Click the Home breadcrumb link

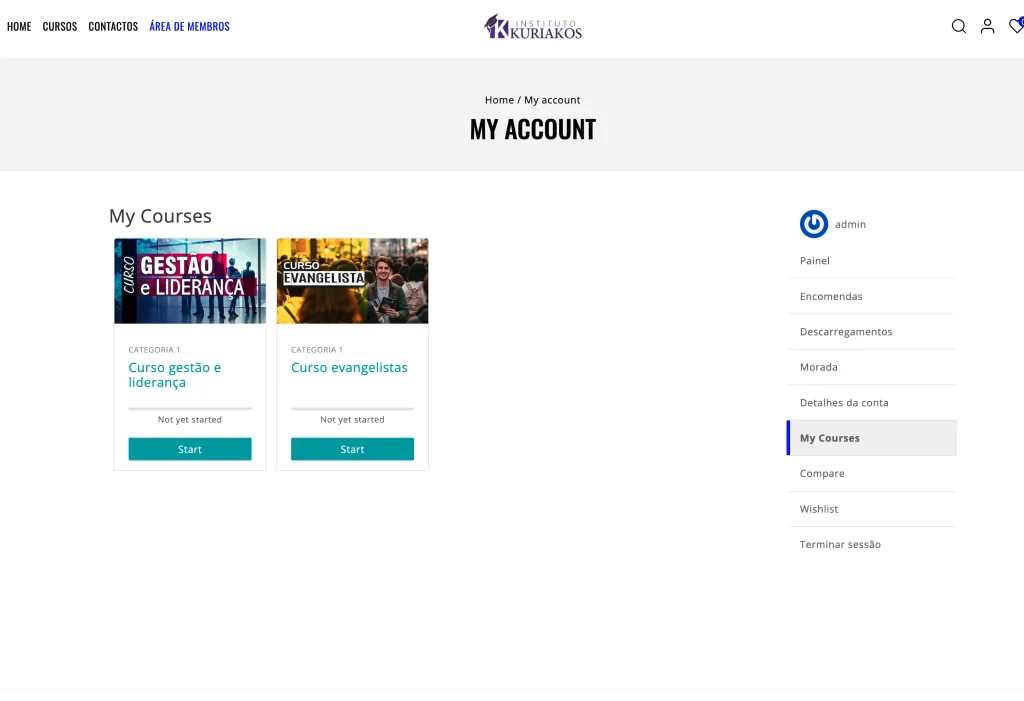(x=499, y=100)
